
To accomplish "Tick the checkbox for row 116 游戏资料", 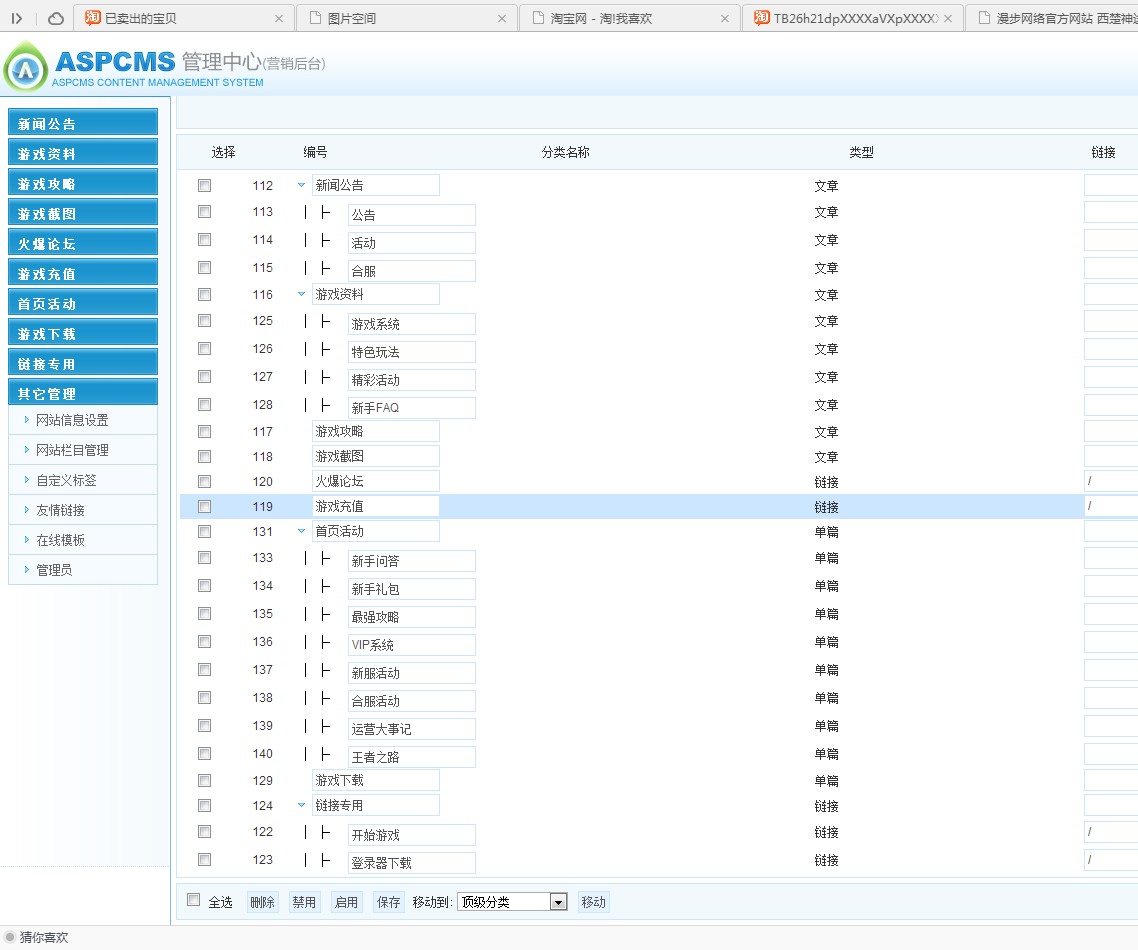I will (x=205, y=295).
